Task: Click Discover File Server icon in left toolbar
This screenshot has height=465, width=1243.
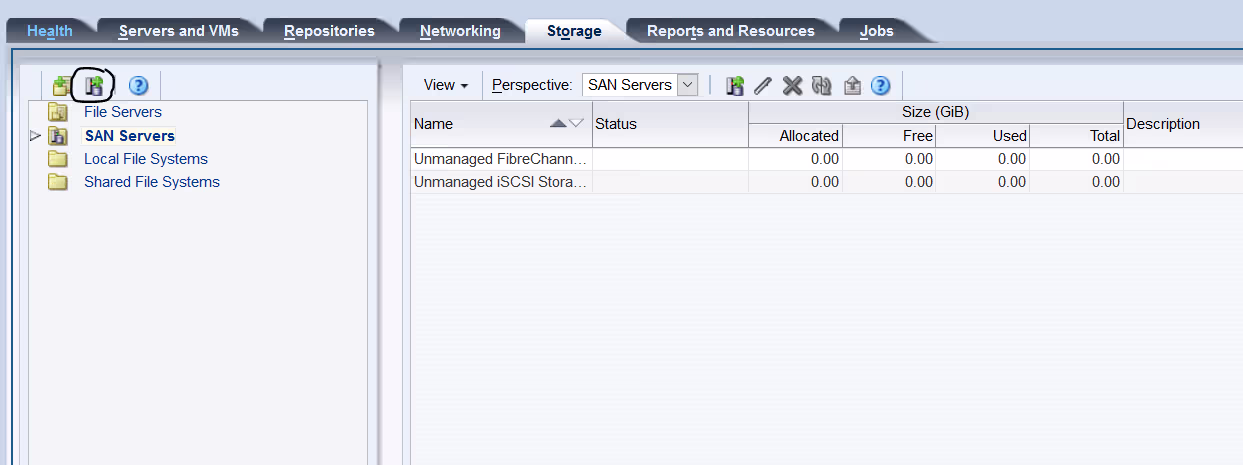Action: coord(62,86)
